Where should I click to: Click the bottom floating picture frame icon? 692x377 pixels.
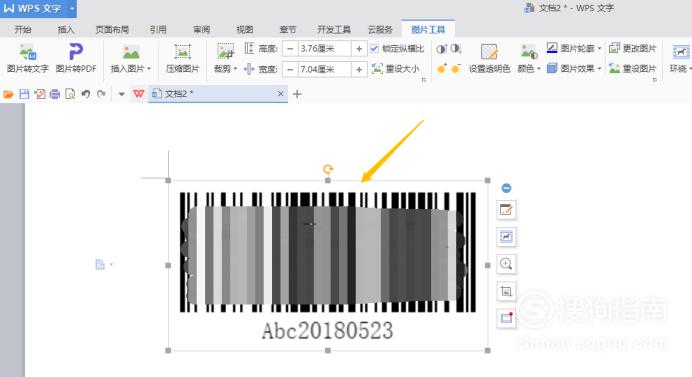click(506, 318)
